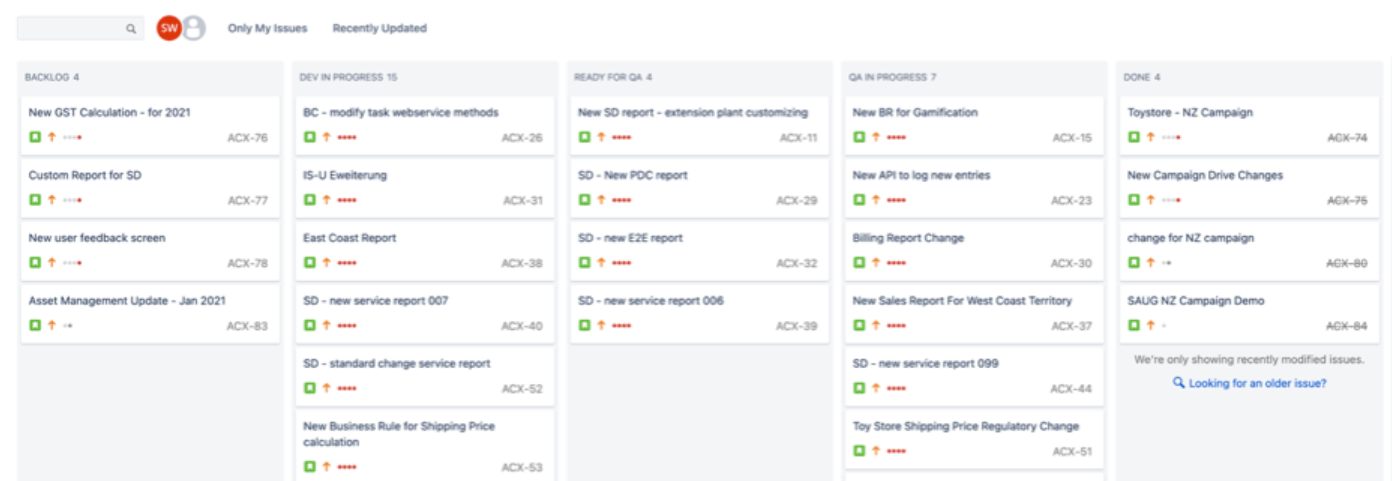The image size is (1392, 481).
Task: Open card Billing Report Change
Action: click(974, 251)
